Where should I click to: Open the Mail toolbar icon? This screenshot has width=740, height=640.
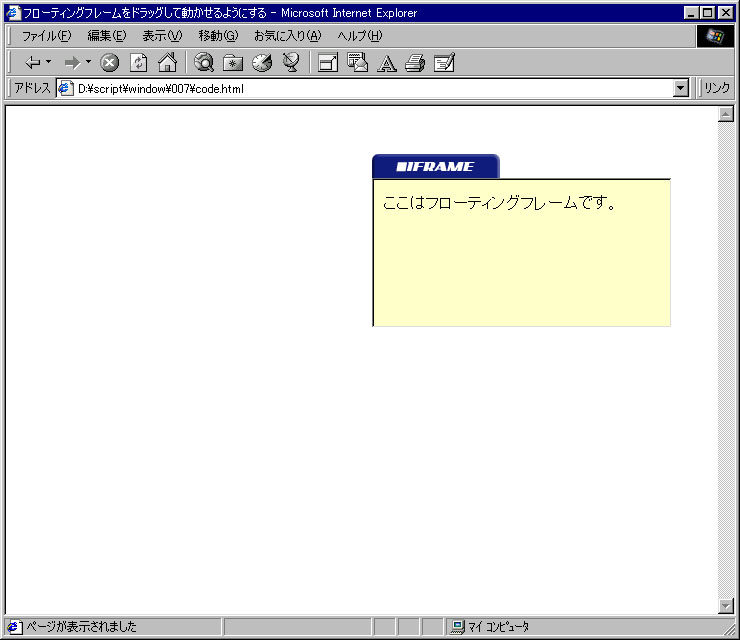[x=357, y=62]
